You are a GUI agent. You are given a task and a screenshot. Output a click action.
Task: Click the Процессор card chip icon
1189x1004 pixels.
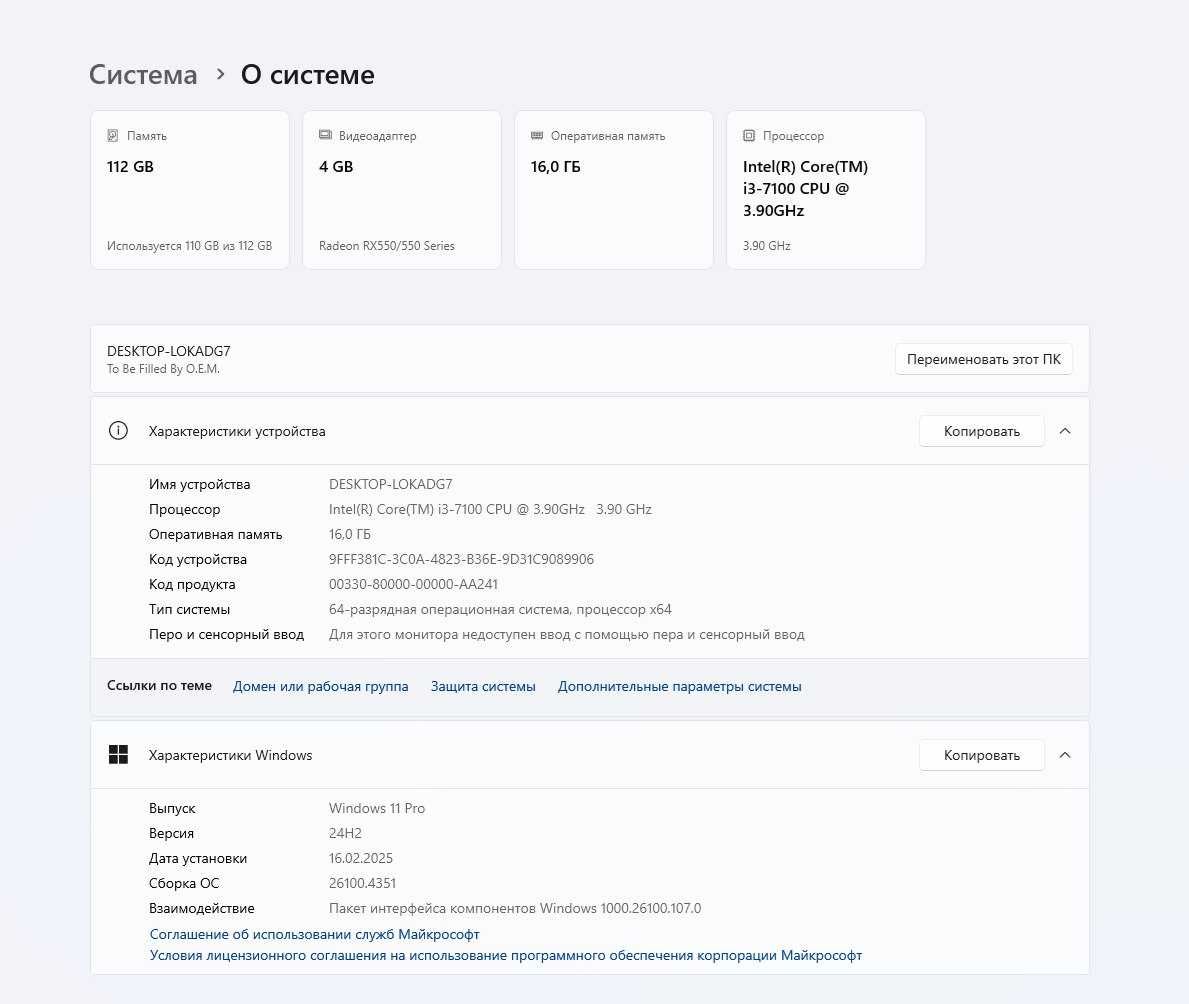[749, 136]
